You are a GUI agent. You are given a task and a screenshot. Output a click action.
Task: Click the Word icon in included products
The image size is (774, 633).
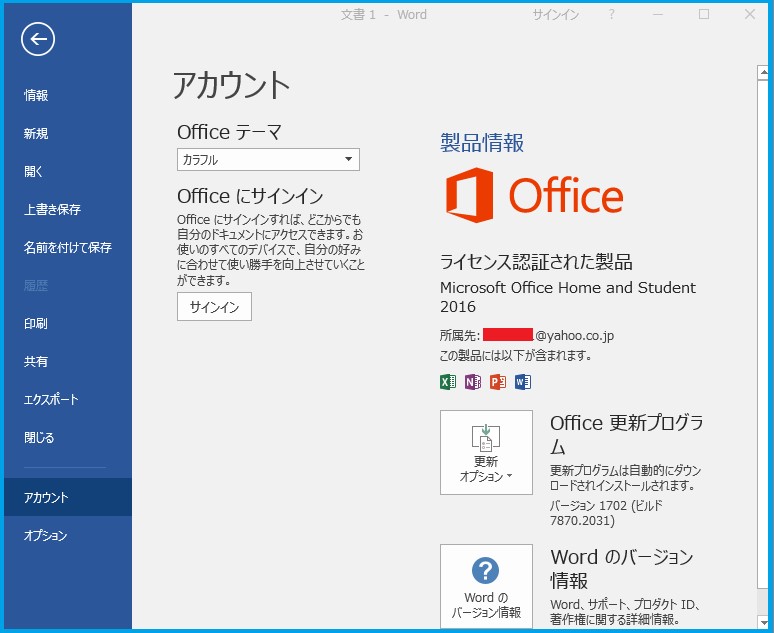(523, 382)
